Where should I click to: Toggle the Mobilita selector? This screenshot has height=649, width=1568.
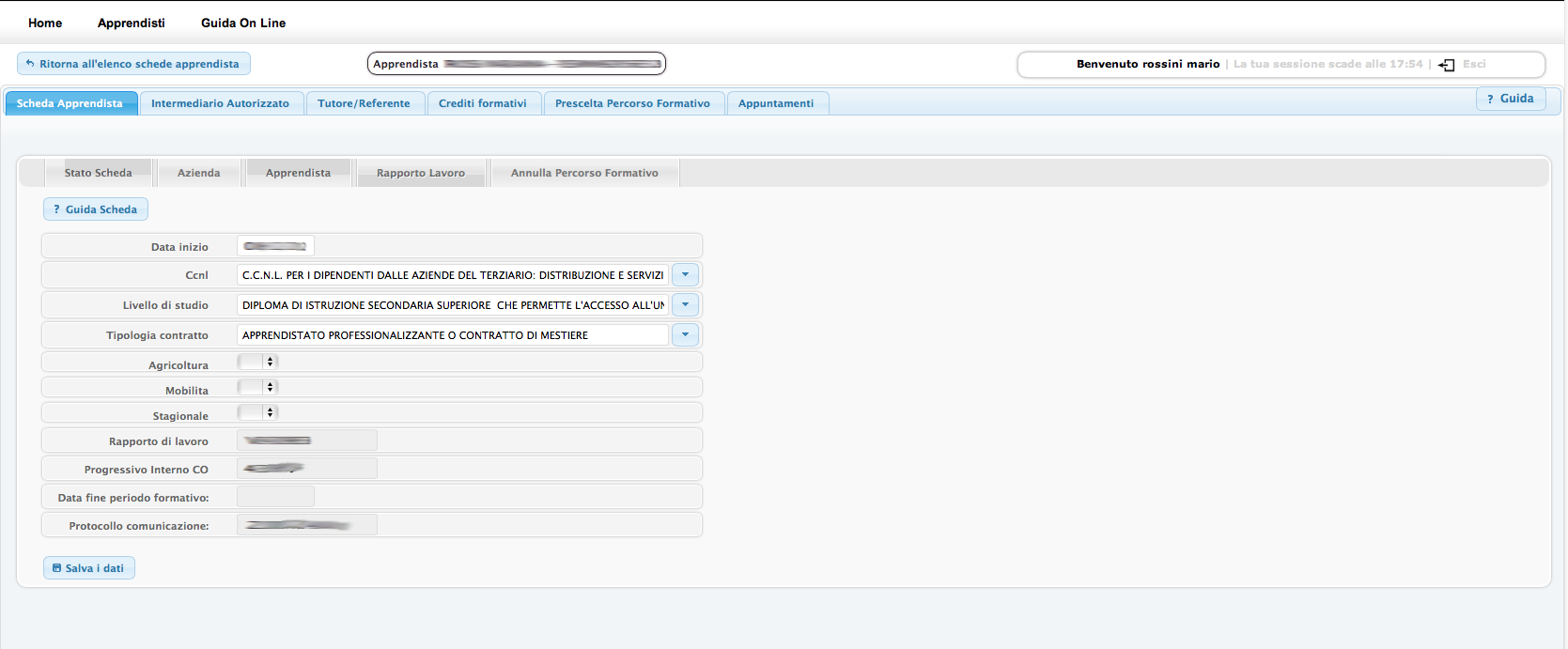point(258,387)
